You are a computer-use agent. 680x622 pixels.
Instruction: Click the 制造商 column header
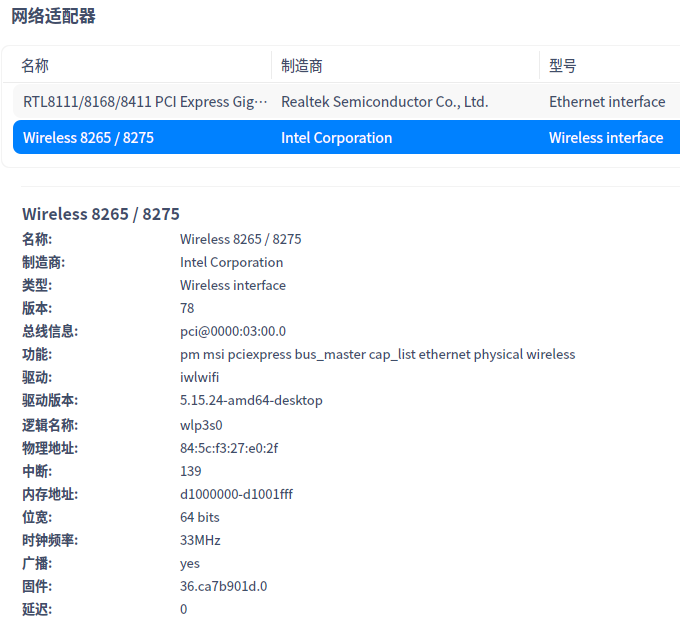pos(301,66)
